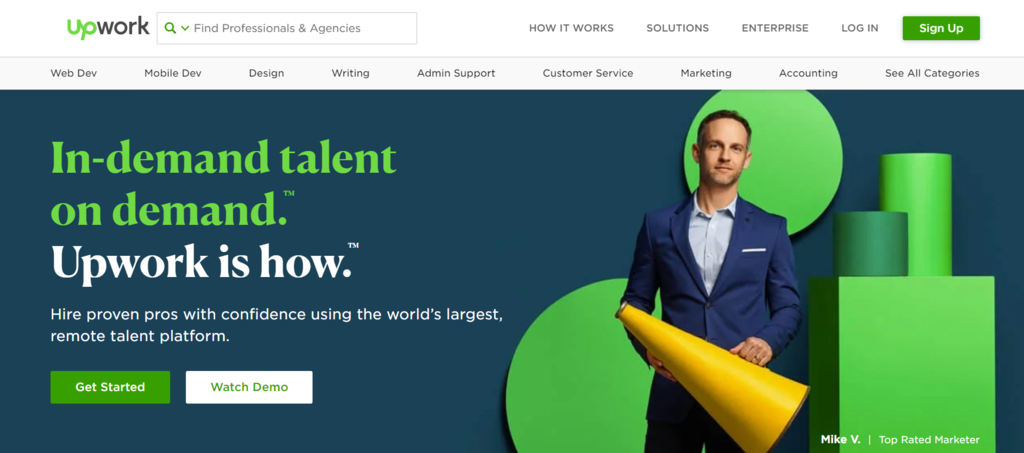The width and height of the screenshot is (1024, 453).
Task: Expand See All Categories
Action: click(932, 73)
